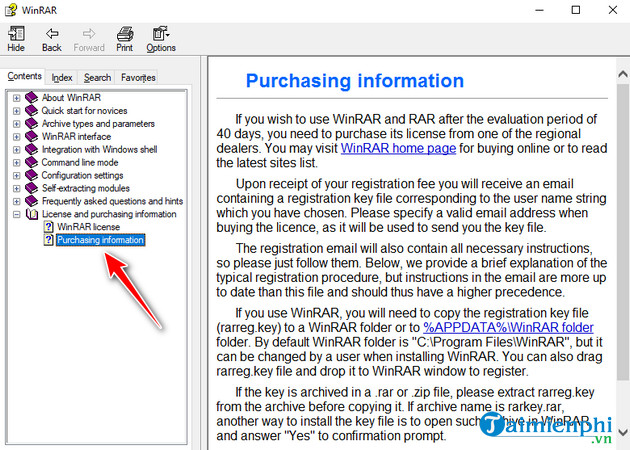Click the WinRAR help title bar icon

click(x=11, y=10)
